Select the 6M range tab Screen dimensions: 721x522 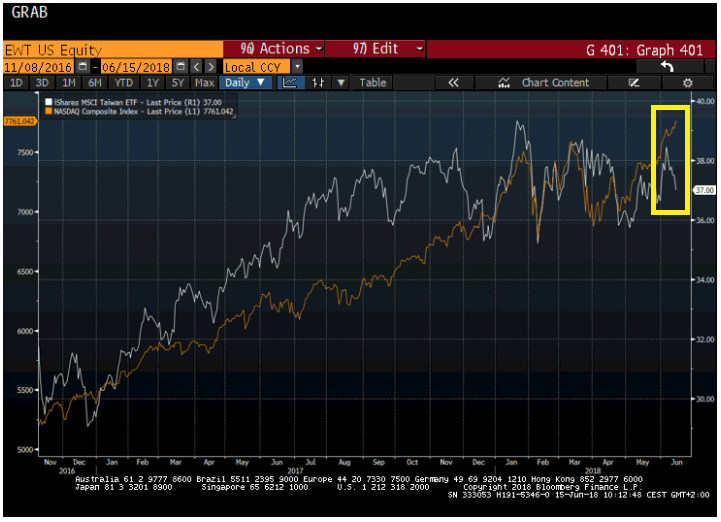(95, 83)
